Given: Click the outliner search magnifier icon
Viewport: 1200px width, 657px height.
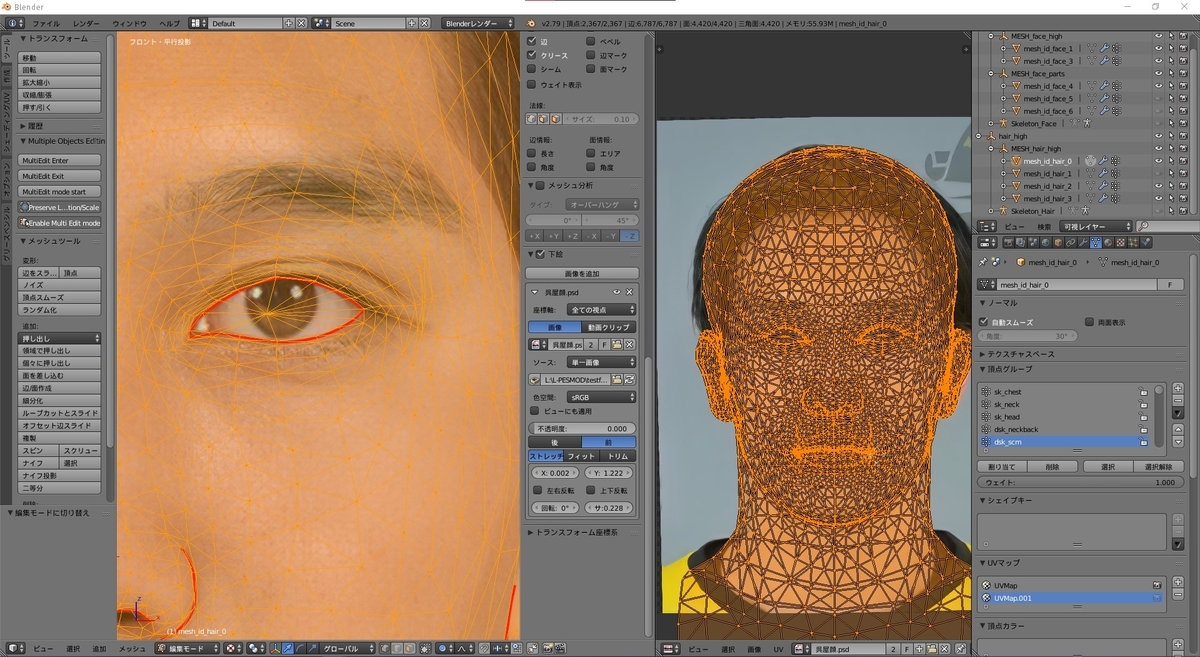Looking at the screenshot, I should point(1143,227).
